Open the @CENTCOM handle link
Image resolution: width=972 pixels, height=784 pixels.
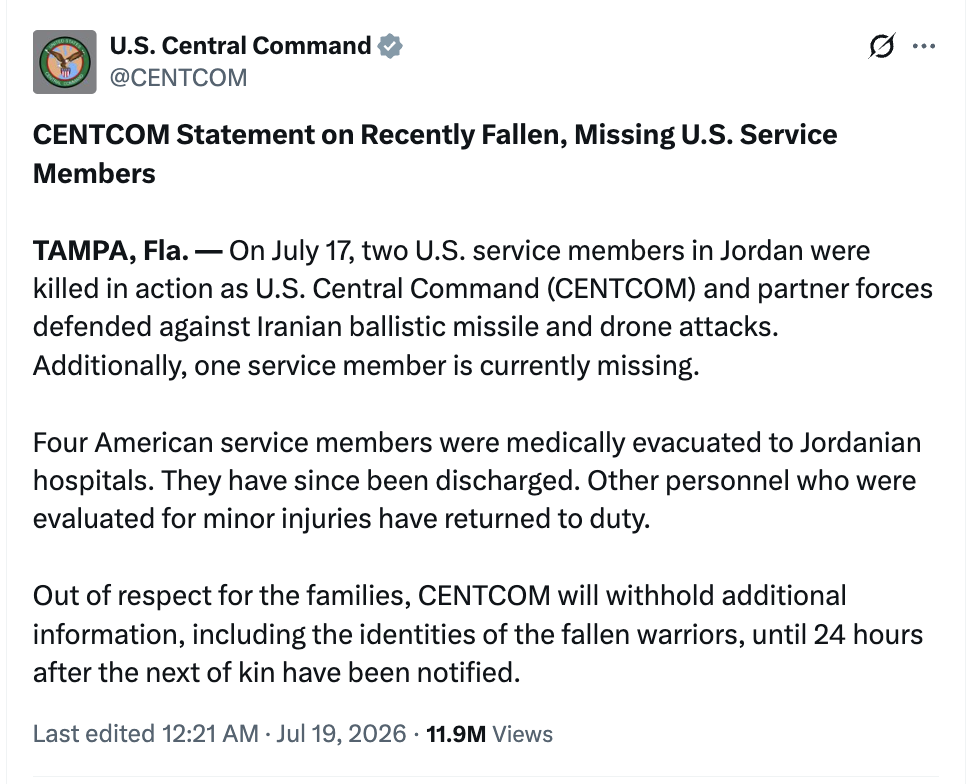pos(179,78)
